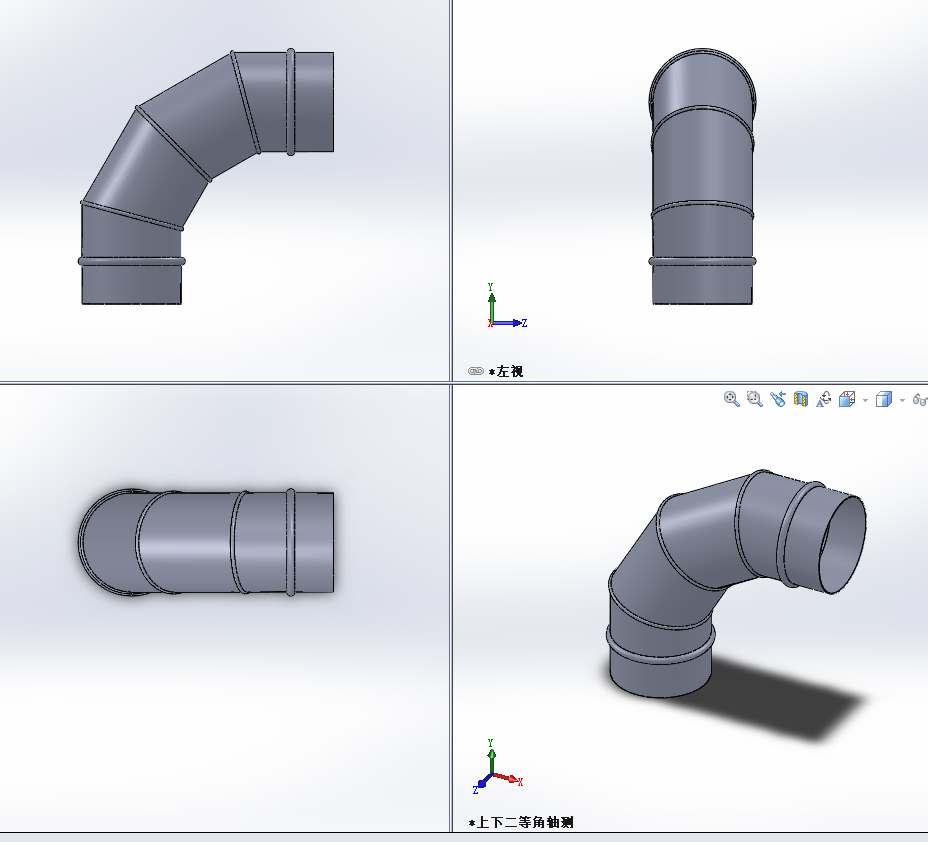Click the coordinate triad in the left-view viewport

pyautogui.click(x=506, y=307)
